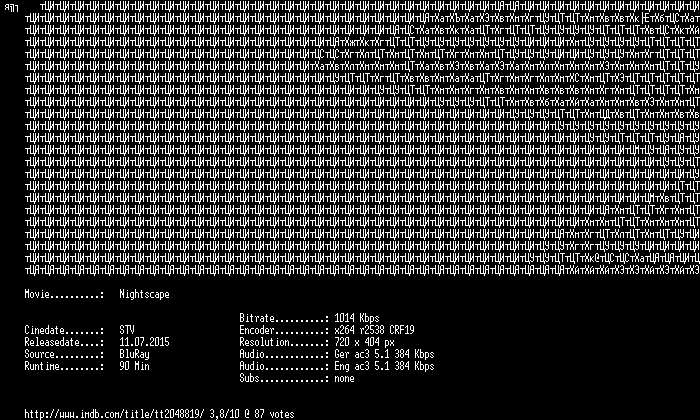This screenshot has width=700, height=420.
Task: Select the release date 11.07.2015
Action: click(x=144, y=342)
